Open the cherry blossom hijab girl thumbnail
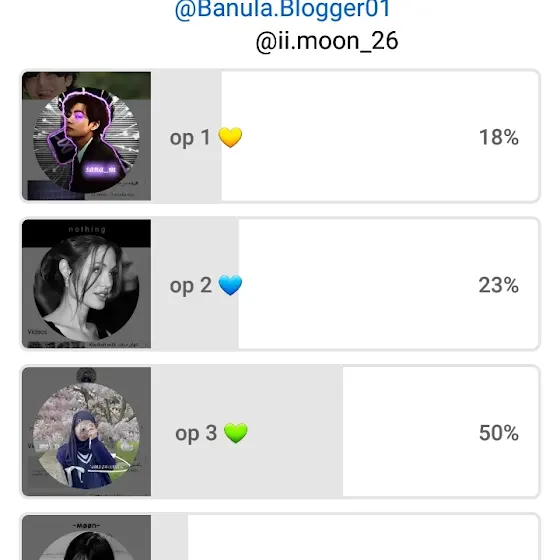The width and height of the screenshot is (560, 560). (86, 431)
